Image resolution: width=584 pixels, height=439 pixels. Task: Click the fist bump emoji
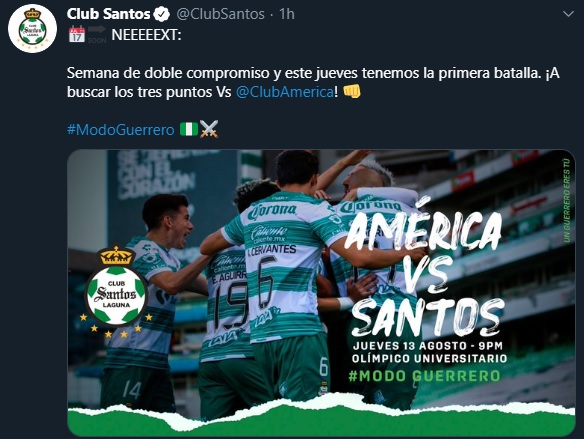(352, 91)
